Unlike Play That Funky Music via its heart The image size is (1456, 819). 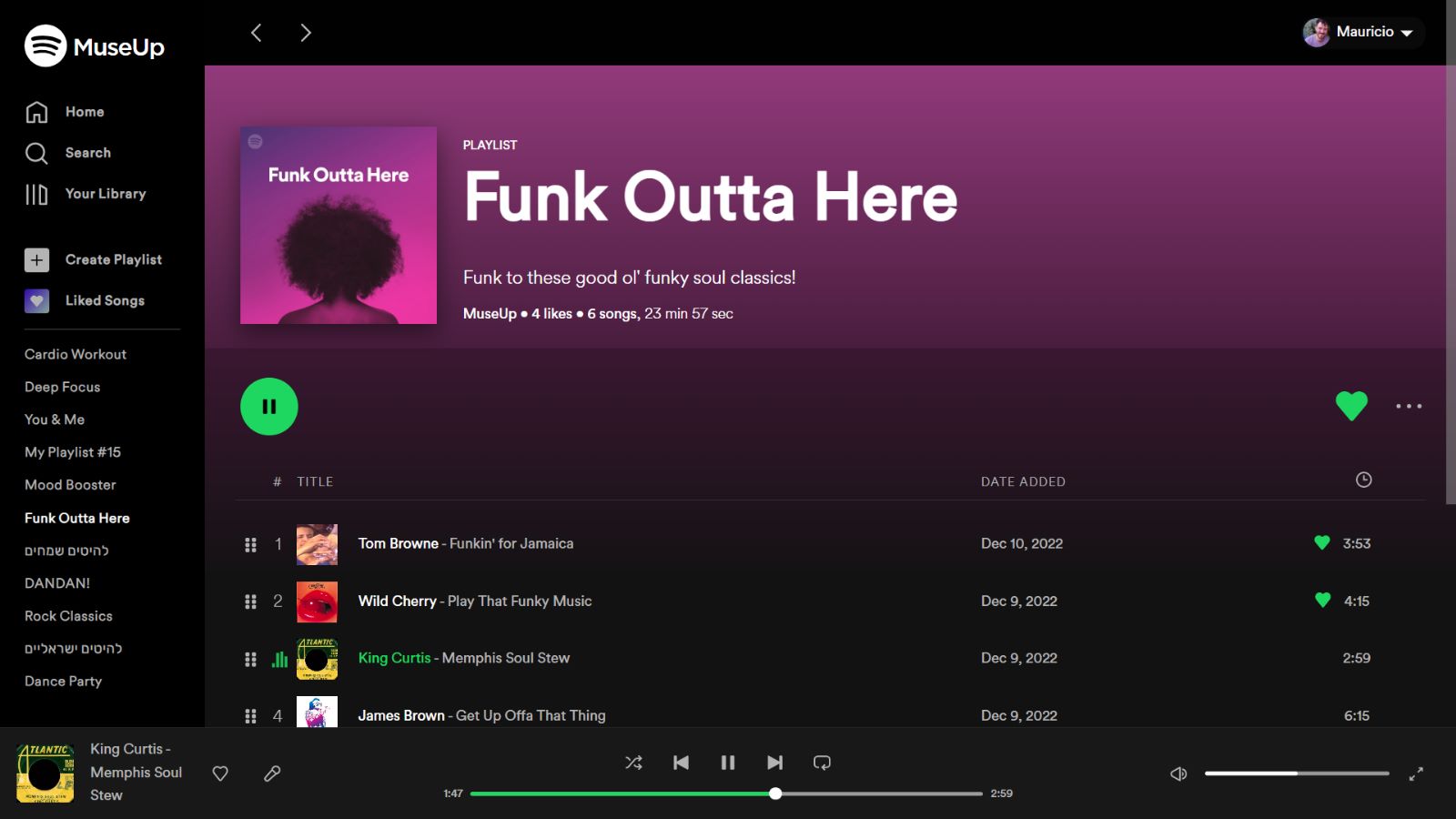click(x=1322, y=600)
